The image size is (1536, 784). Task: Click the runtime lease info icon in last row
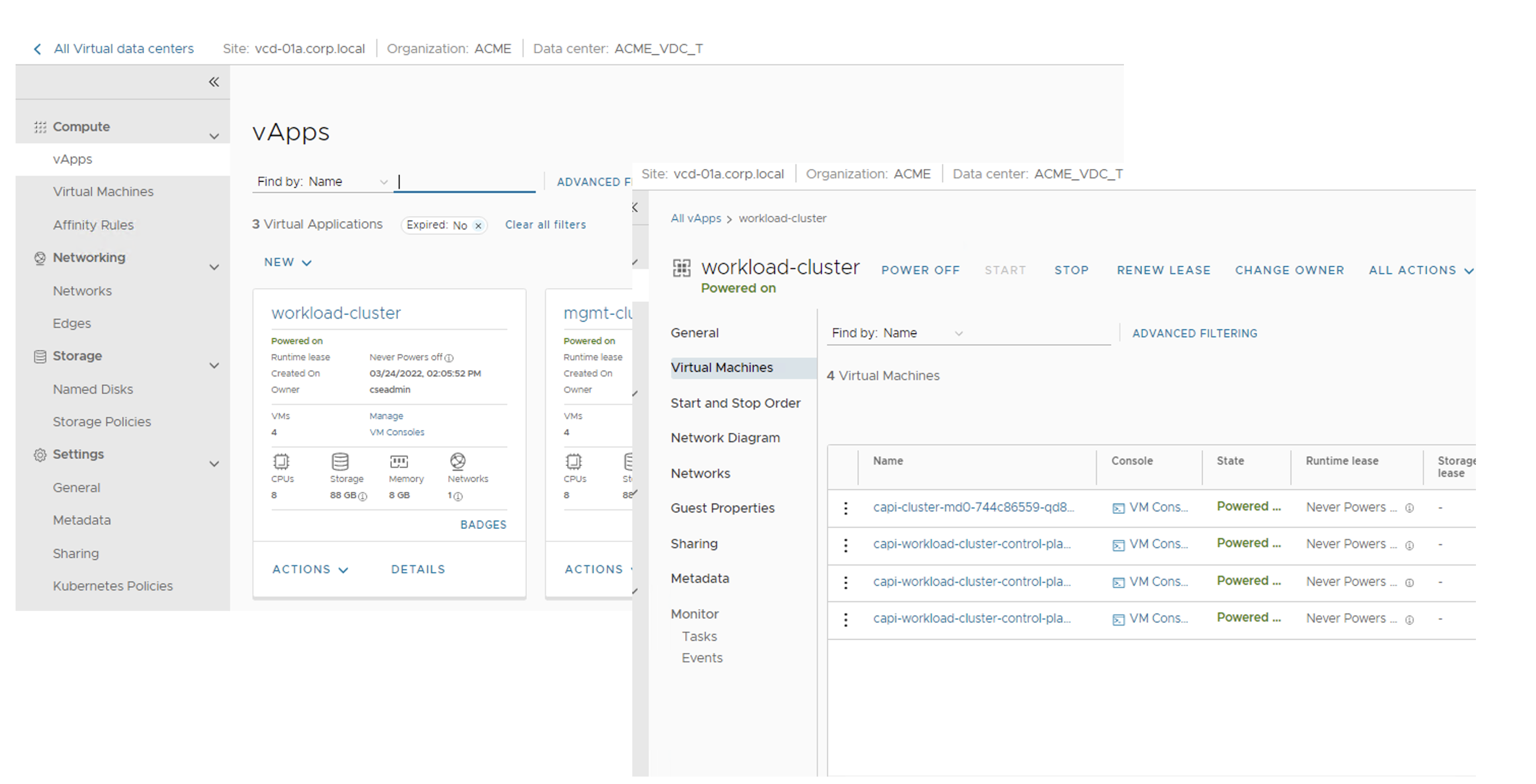pos(1410,619)
